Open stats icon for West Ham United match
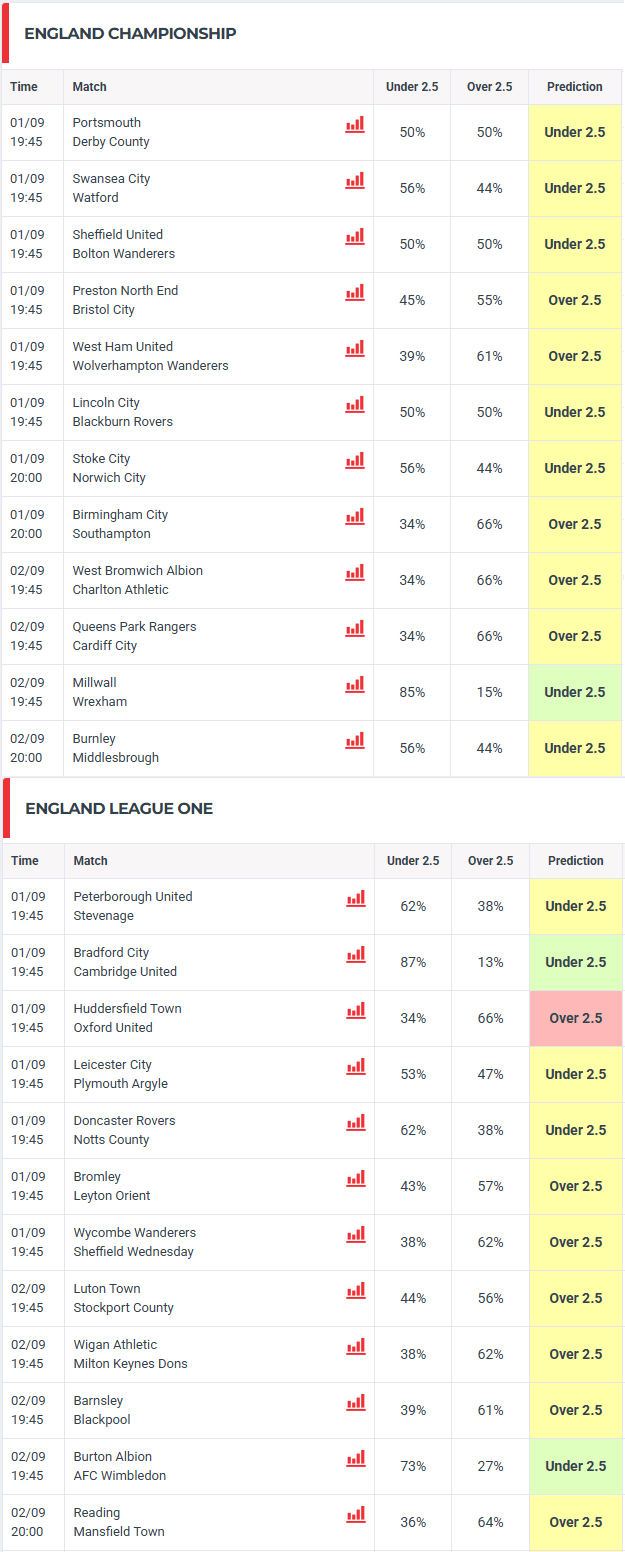Screen dimensions: 625x1552 [355, 348]
